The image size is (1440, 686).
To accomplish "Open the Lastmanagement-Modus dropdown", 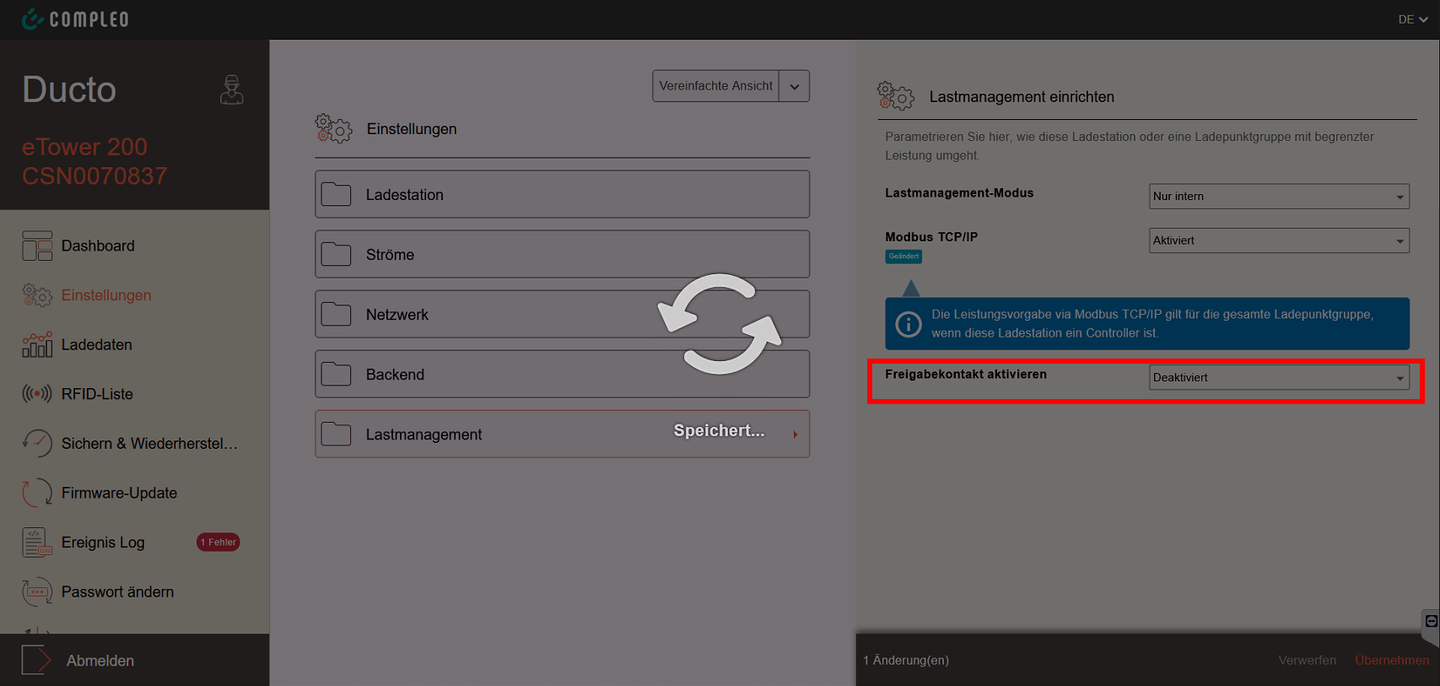I will (x=1279, y=197).
